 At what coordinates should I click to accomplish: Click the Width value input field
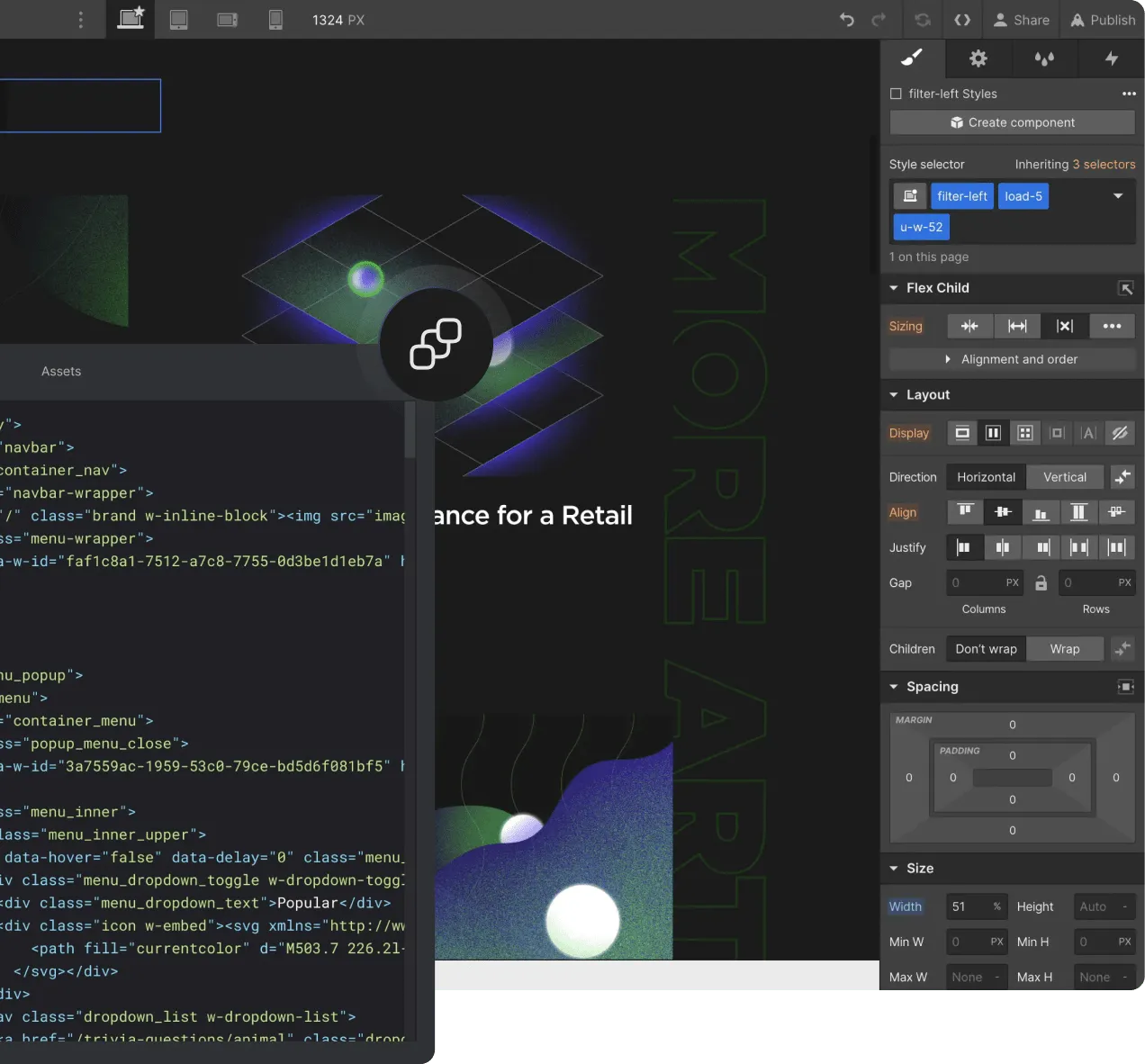point(966,906)
